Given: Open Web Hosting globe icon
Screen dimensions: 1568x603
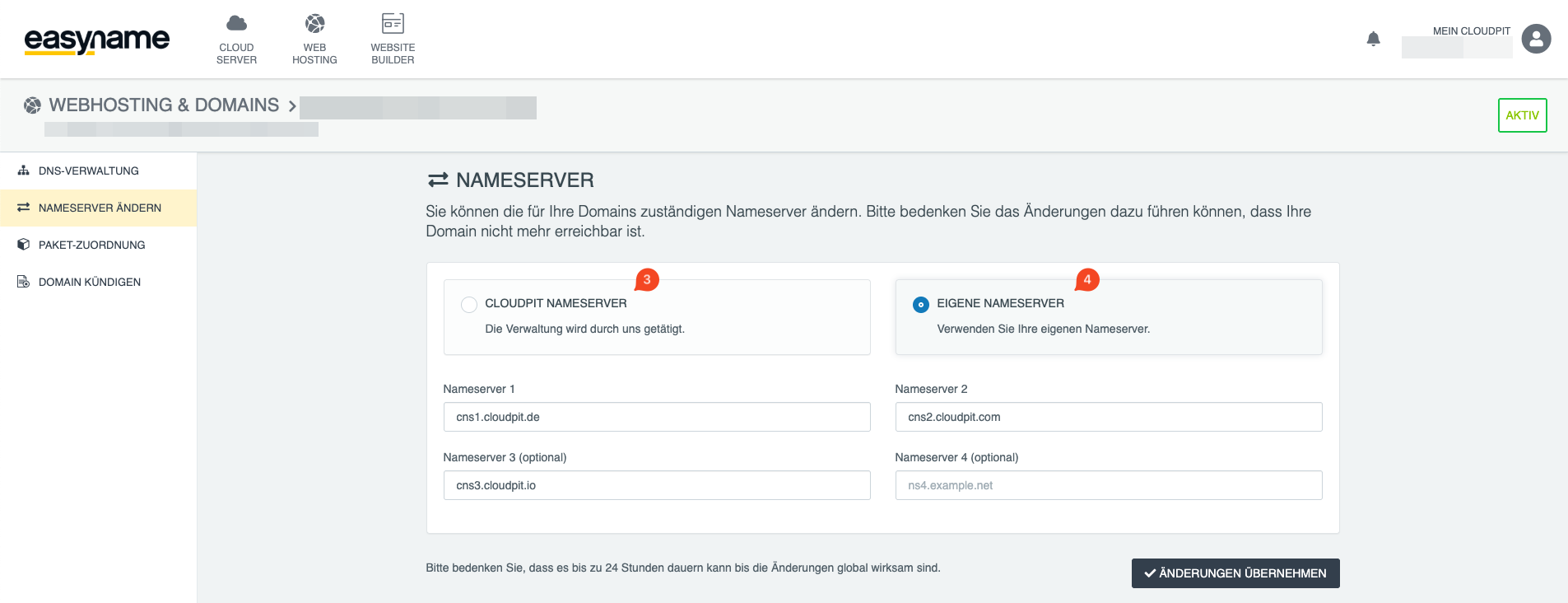Looking at the screenshot, I should tap(314, 24).
